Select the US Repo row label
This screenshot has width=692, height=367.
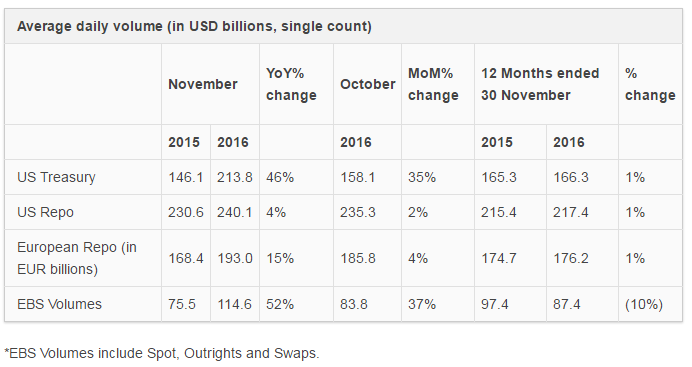point(45,212)
